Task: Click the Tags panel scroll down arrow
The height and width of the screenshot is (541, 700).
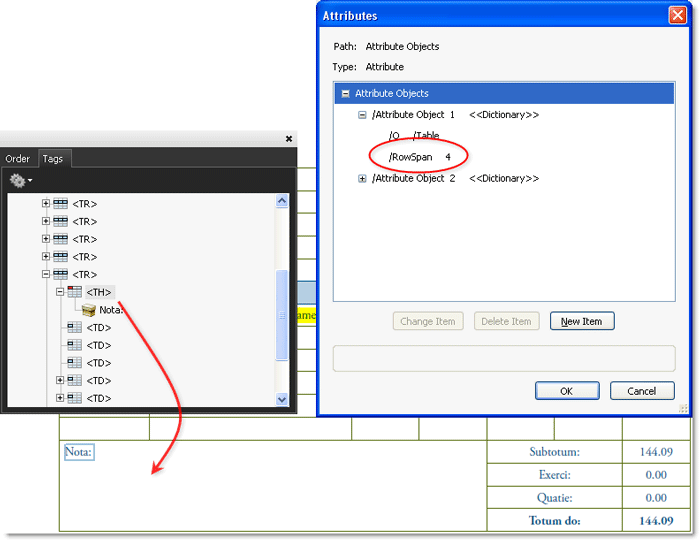Action: pyautogui.click(x=282, y=399)
